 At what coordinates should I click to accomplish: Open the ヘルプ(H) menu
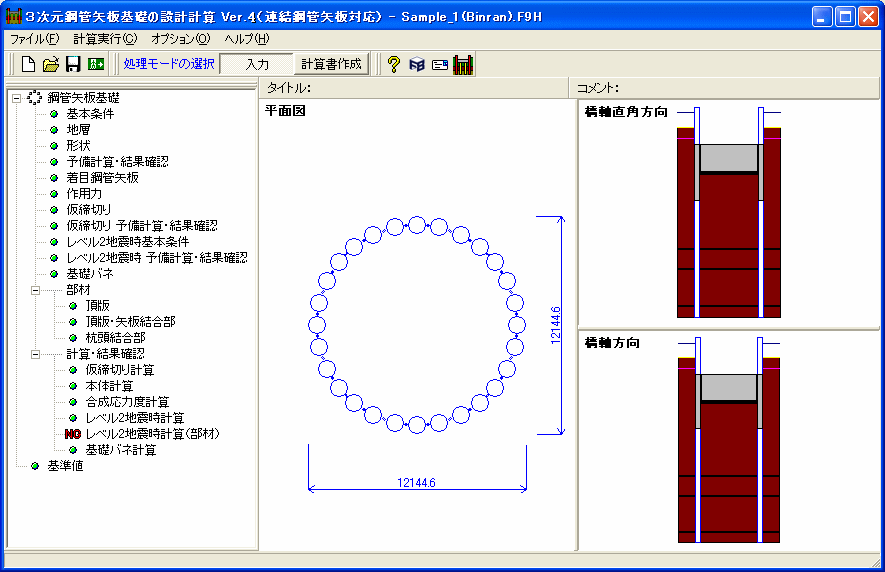pyautogui.click(x=247, y=39)
